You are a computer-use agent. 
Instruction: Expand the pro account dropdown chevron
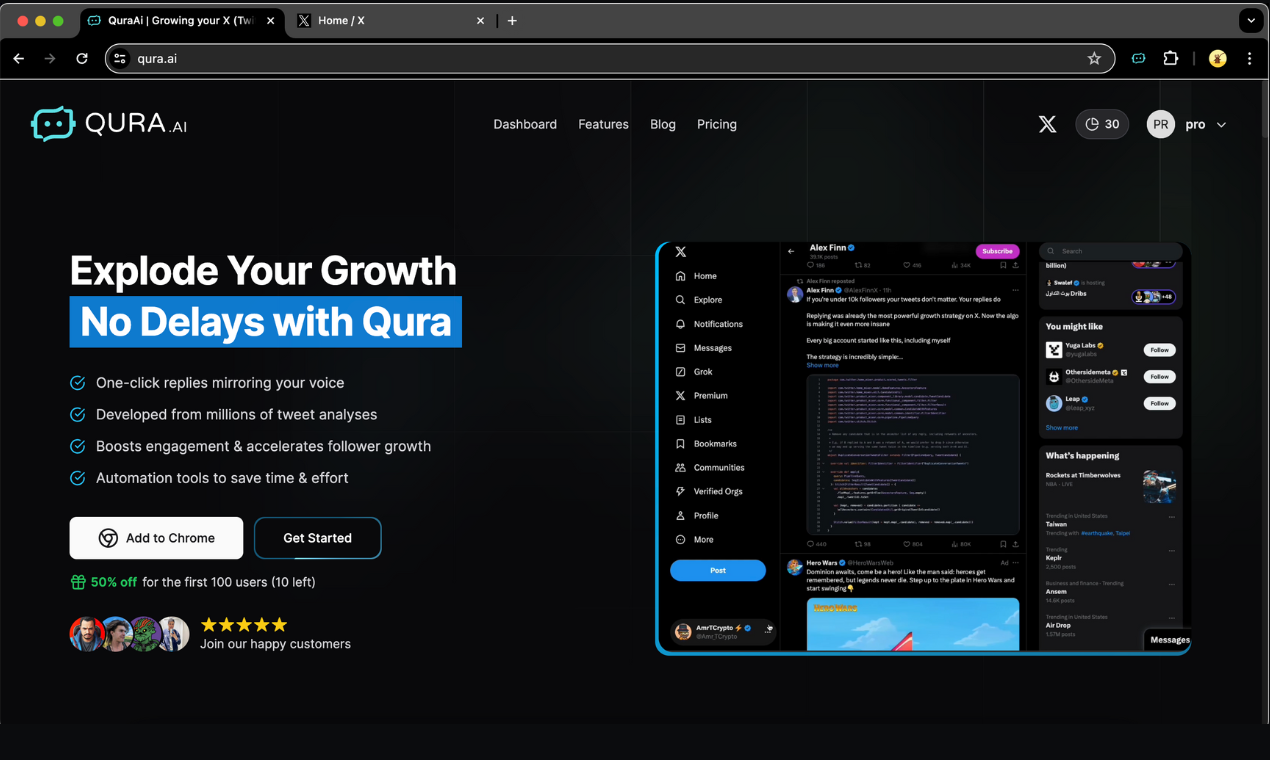click(1221, 125)
